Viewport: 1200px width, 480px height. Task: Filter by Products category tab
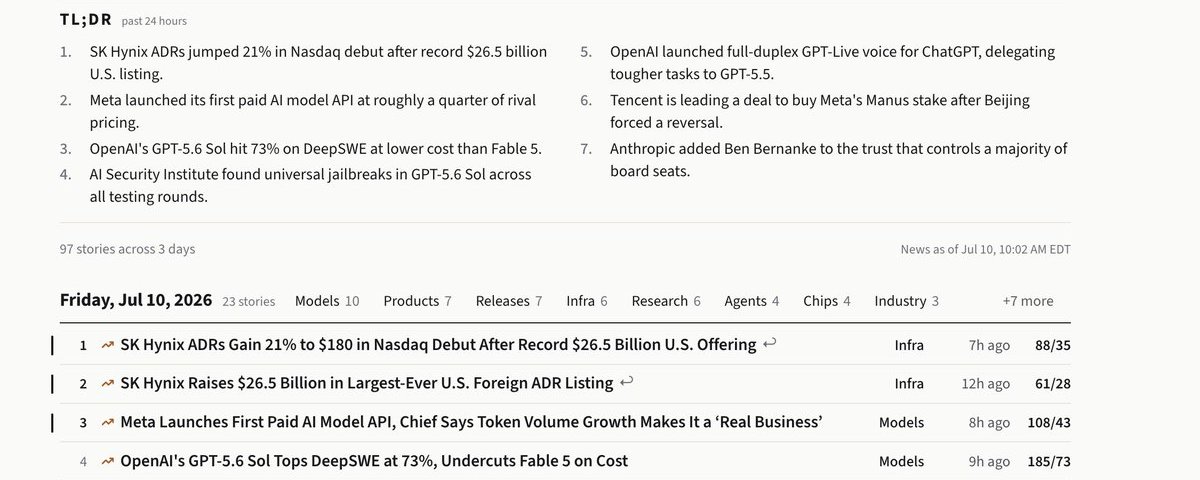point(417,301)
